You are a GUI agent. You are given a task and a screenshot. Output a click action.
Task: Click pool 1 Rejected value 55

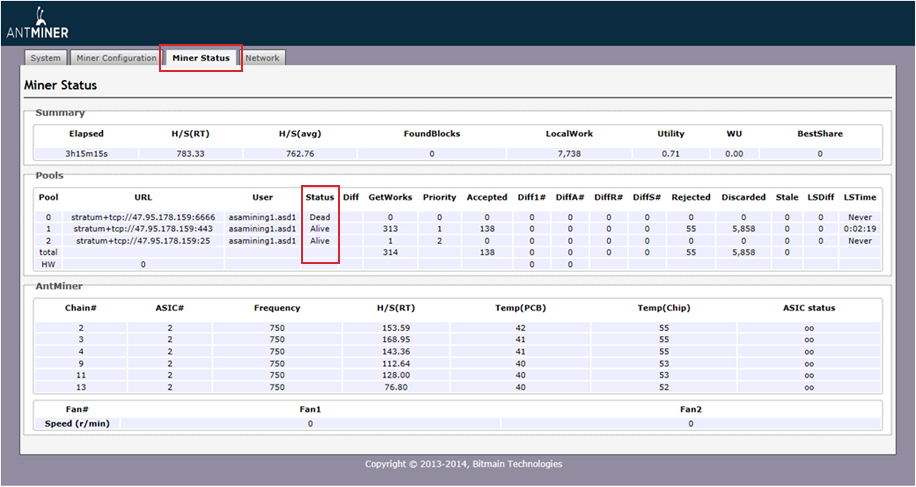(691, 229)
